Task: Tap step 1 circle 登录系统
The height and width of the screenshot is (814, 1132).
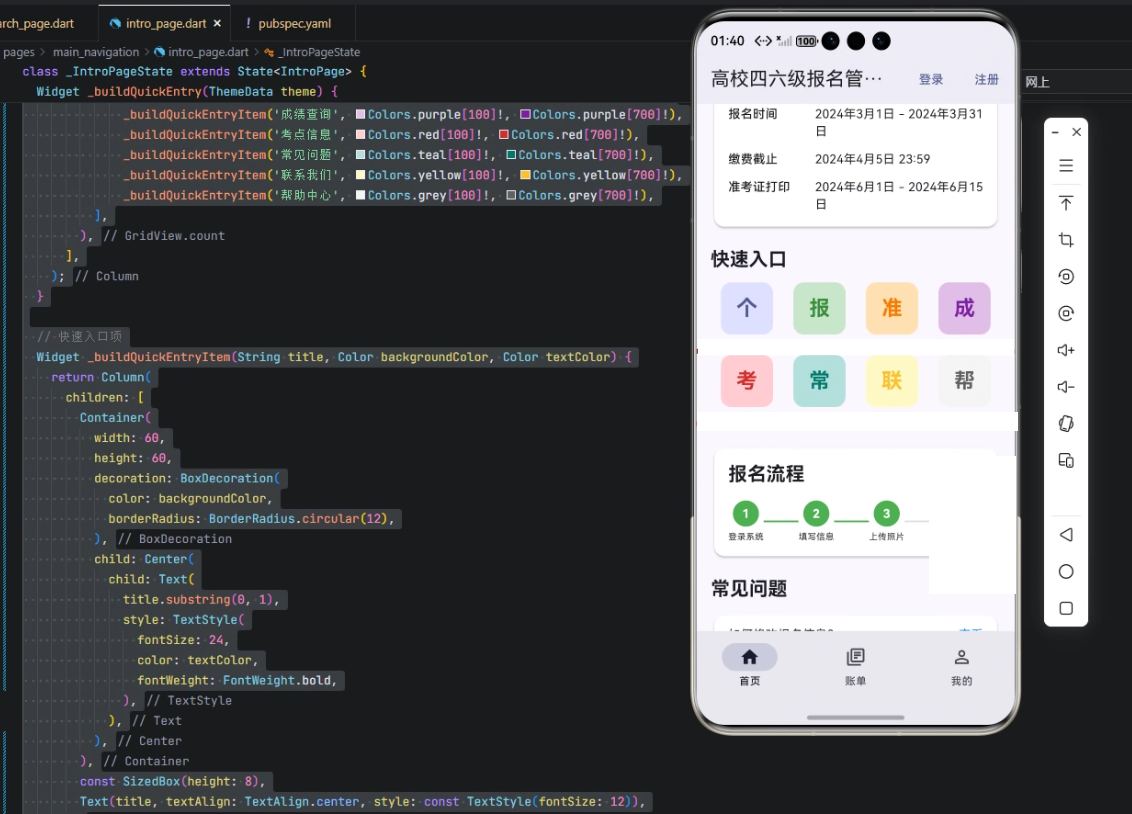Action: (x=746, y=514)
